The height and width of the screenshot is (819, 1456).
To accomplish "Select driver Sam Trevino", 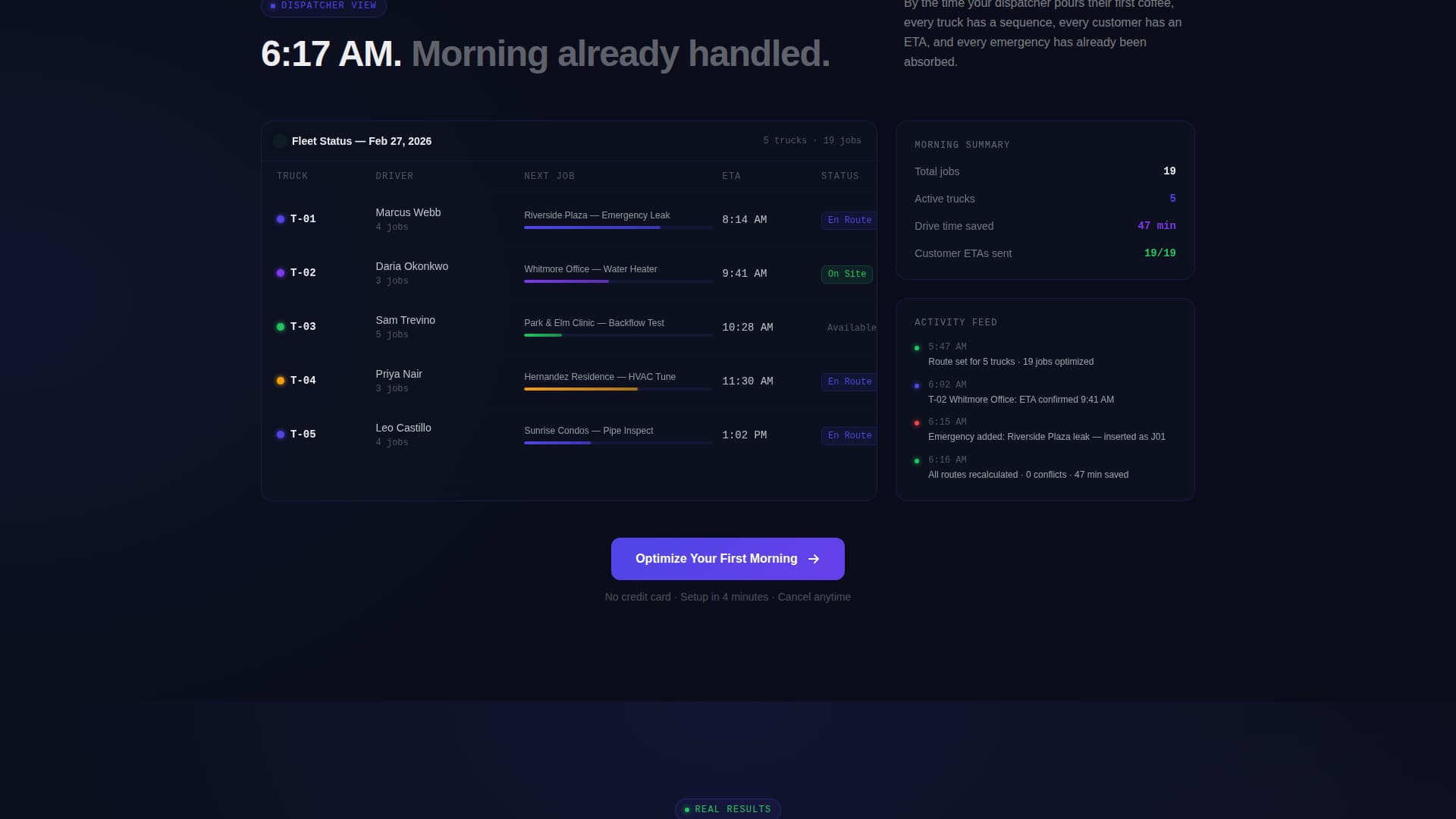I will 406,320.
